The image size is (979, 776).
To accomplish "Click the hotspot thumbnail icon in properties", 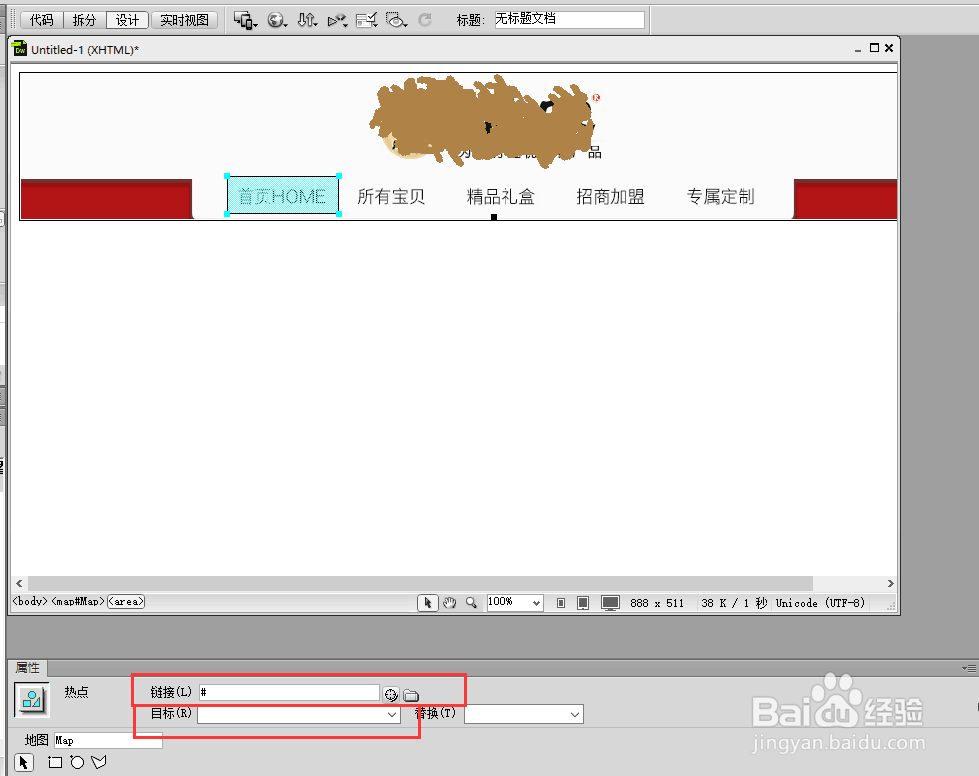I will (32, 700).
